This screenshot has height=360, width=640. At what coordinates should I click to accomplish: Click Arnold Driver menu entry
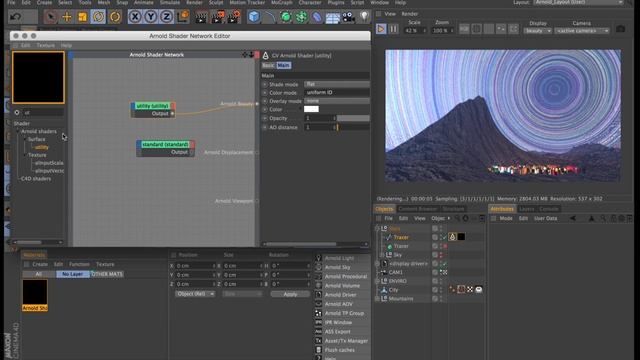click(340, 295)
